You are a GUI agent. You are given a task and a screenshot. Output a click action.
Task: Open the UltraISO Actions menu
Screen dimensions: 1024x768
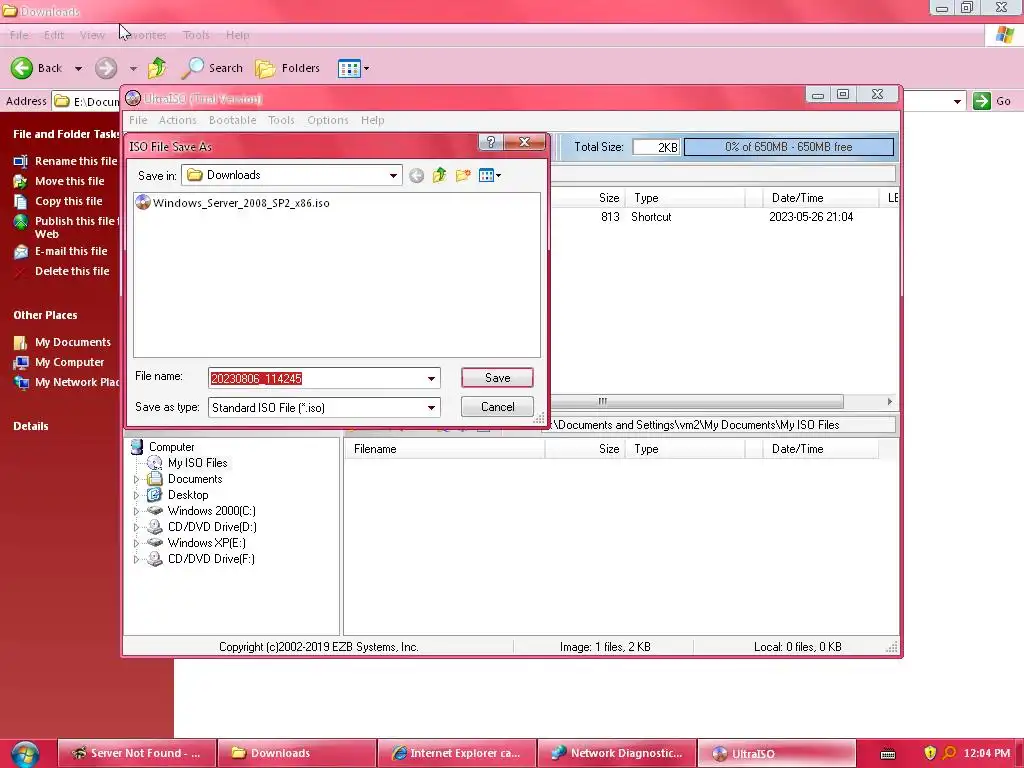(x=178, y=120)
